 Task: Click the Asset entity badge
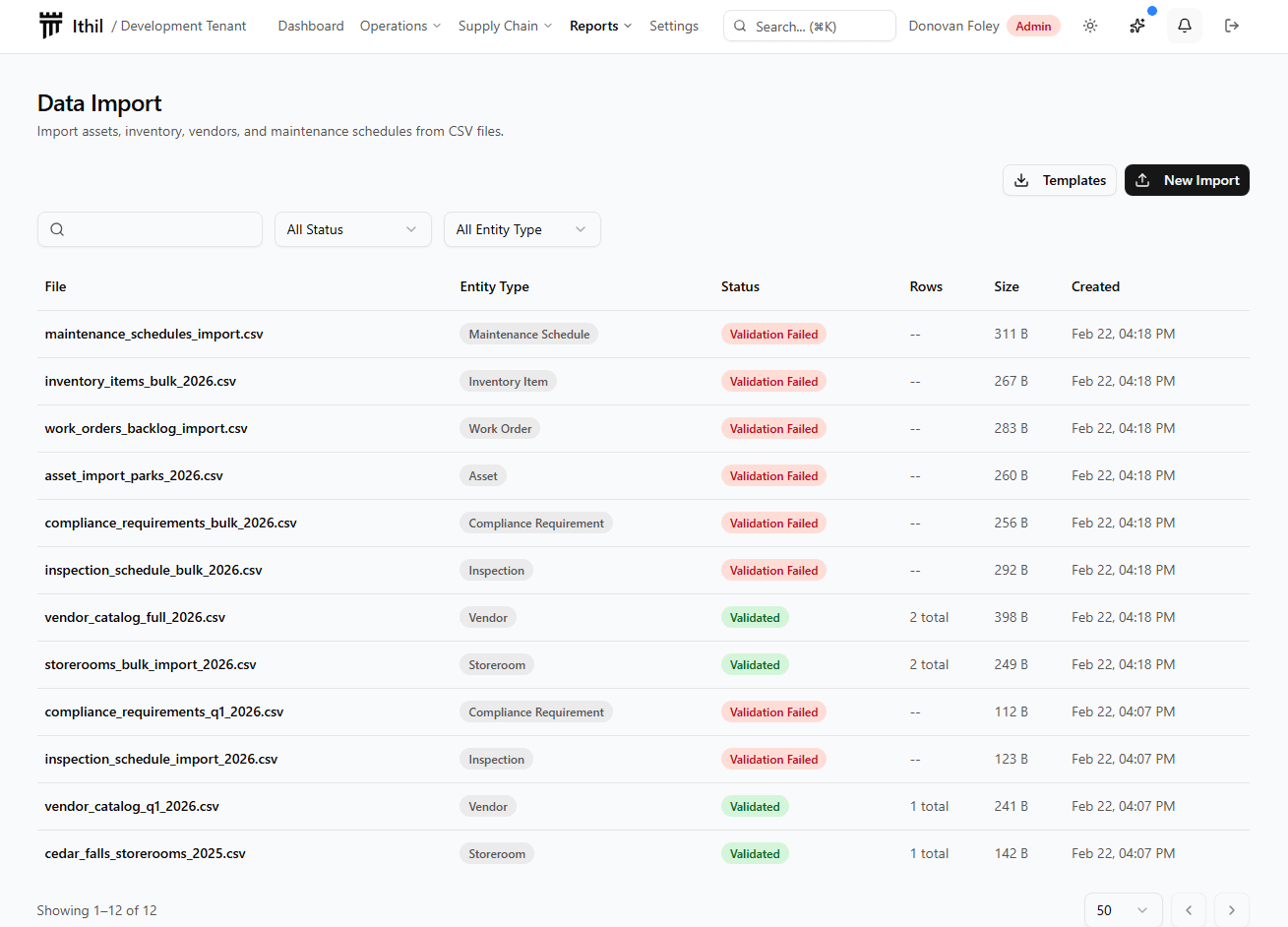click(483, 476)
